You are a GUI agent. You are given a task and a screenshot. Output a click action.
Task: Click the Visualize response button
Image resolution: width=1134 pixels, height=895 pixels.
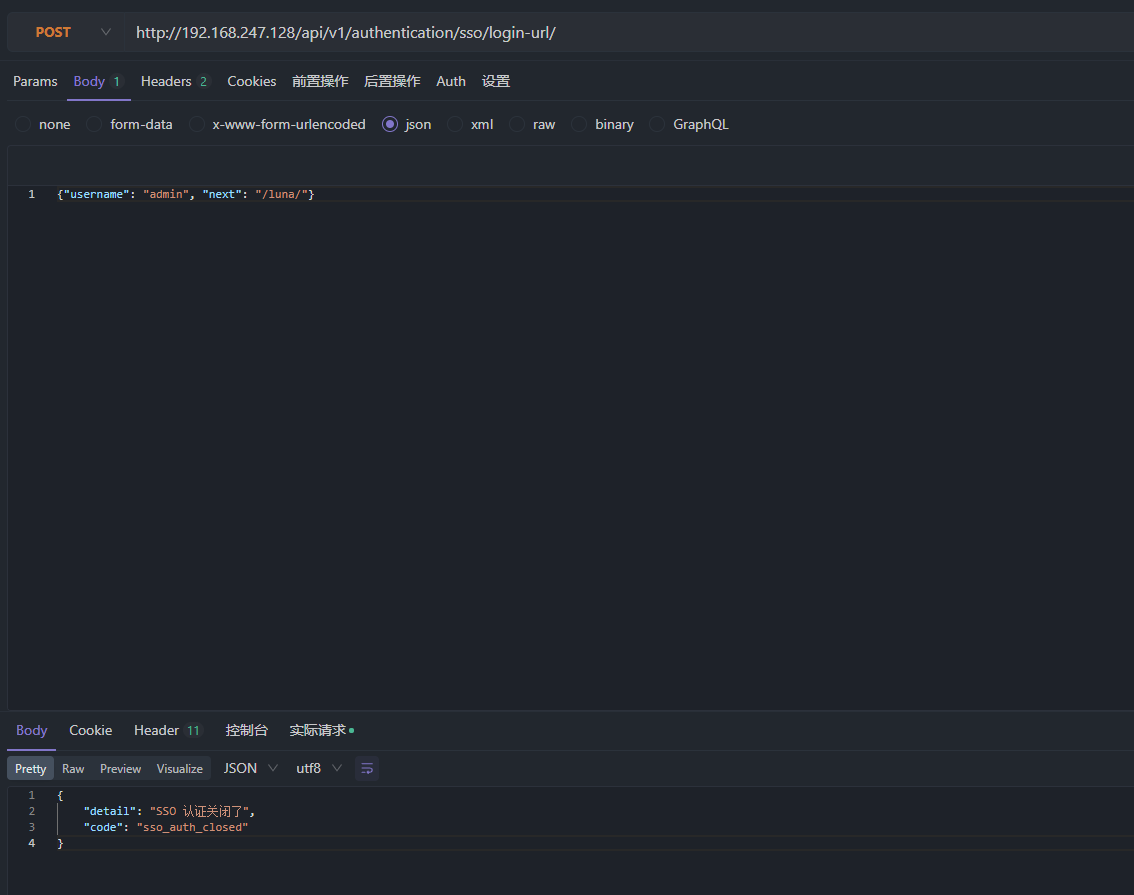179,768
